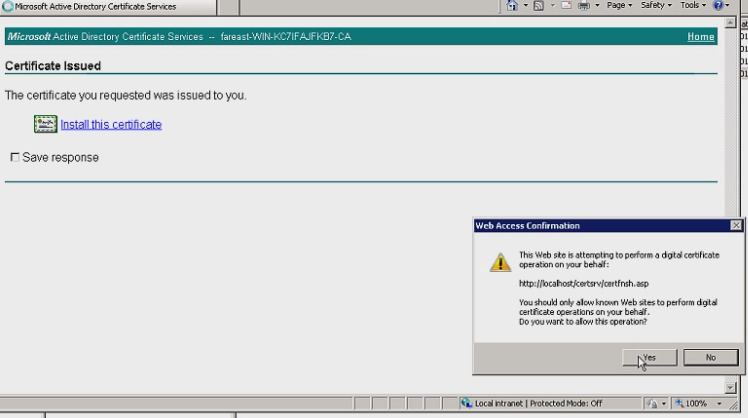Click the Home link in teal banner
This screenshot has height=418, width=748.
(x=700, y=37)
